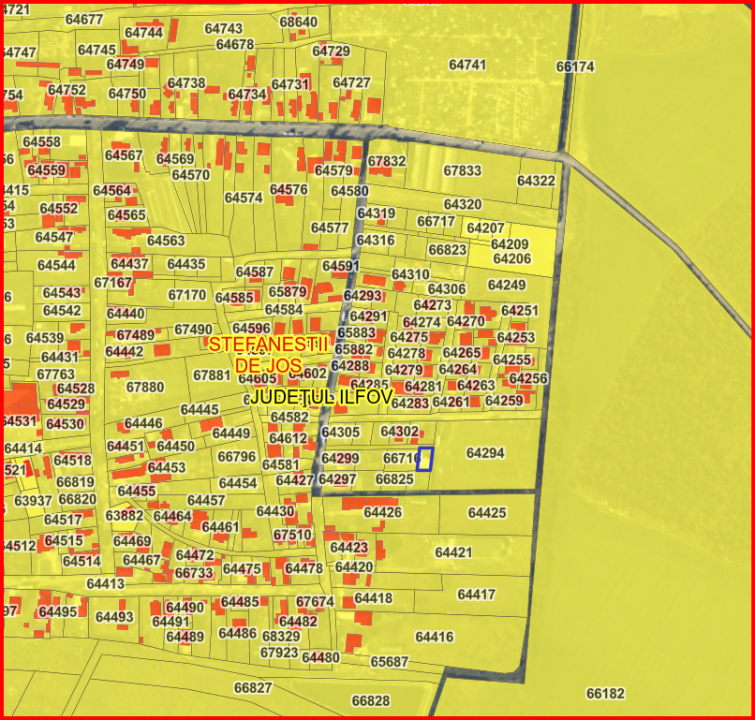The width and height of the screenshot is (755, 720).
Task: Click on parcel 64426
Action: click(382, 513)
